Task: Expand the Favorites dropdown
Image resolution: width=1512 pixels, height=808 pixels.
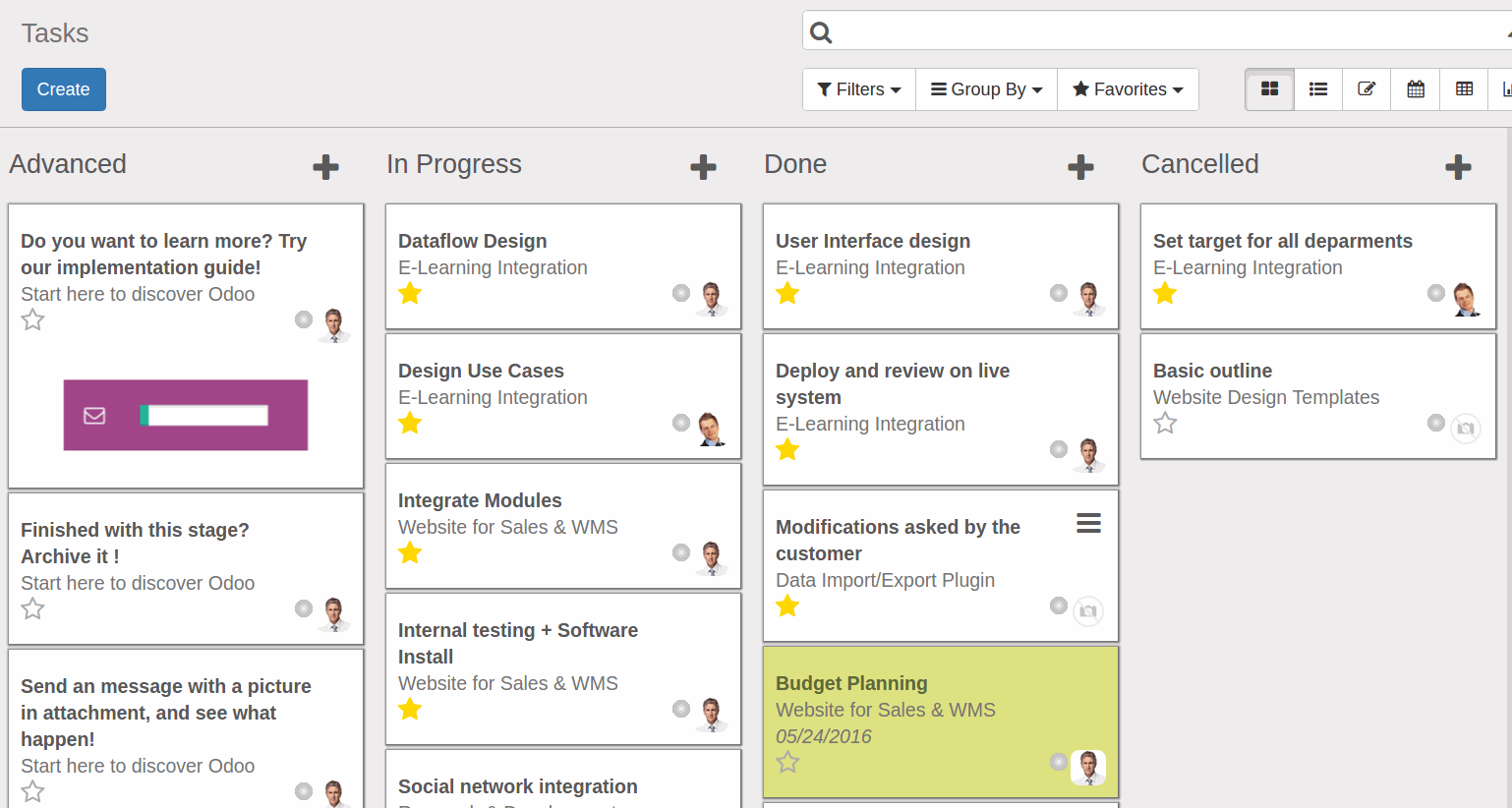Action: tap(1128, 89)
